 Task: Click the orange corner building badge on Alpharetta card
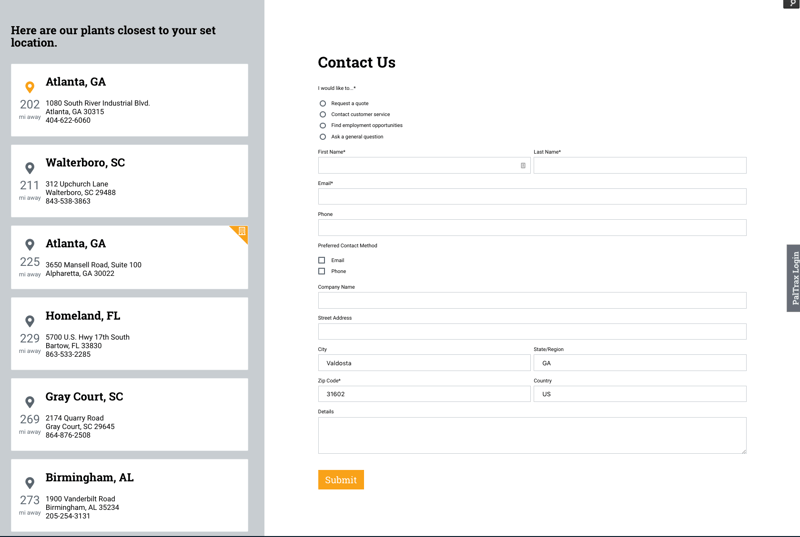(241, 232)
